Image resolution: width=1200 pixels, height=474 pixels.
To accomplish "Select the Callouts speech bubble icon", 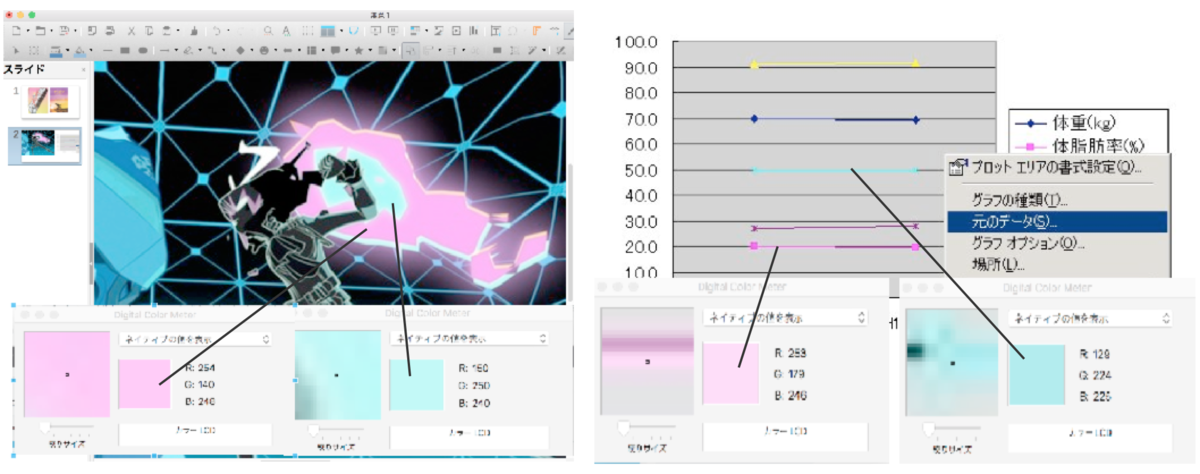I will pyautogui.click(x=335, y=50).
